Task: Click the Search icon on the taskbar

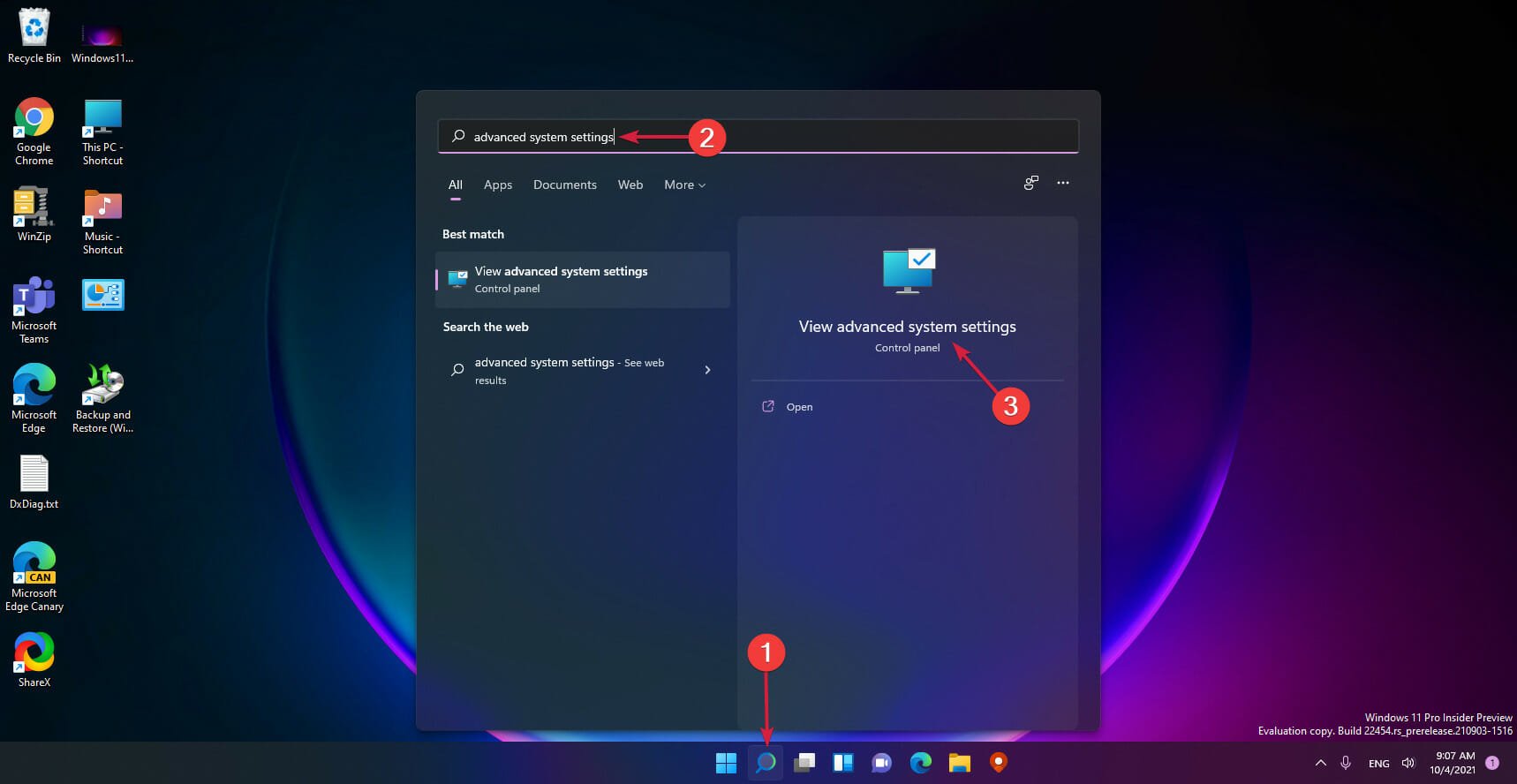Action: [766, 763]
